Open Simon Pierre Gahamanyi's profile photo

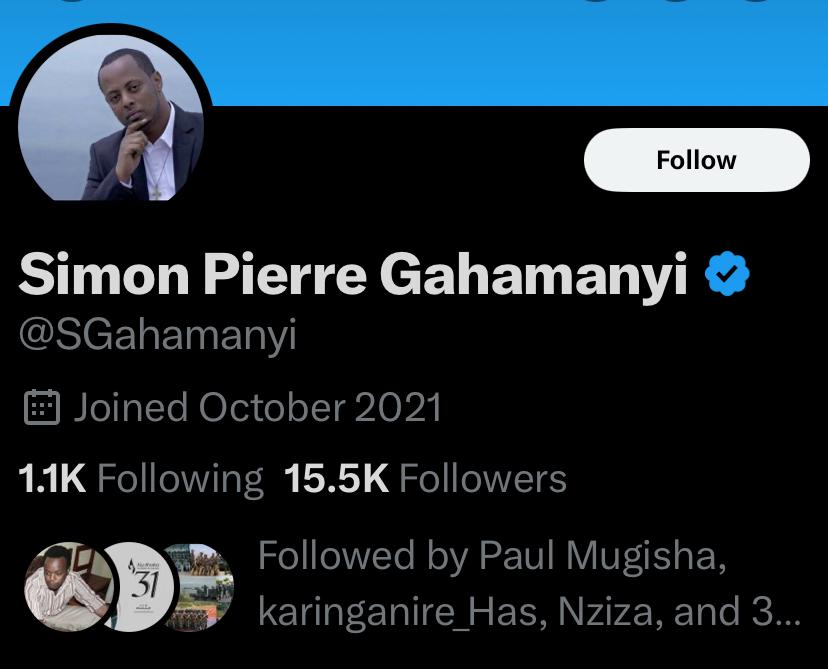(x=111, y=120)
